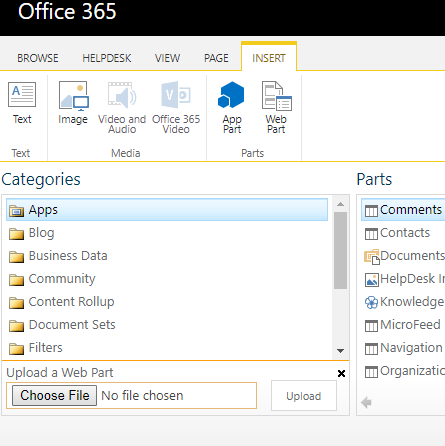
Task: Open the Web Part gallery button
Action: coord(276,107)
